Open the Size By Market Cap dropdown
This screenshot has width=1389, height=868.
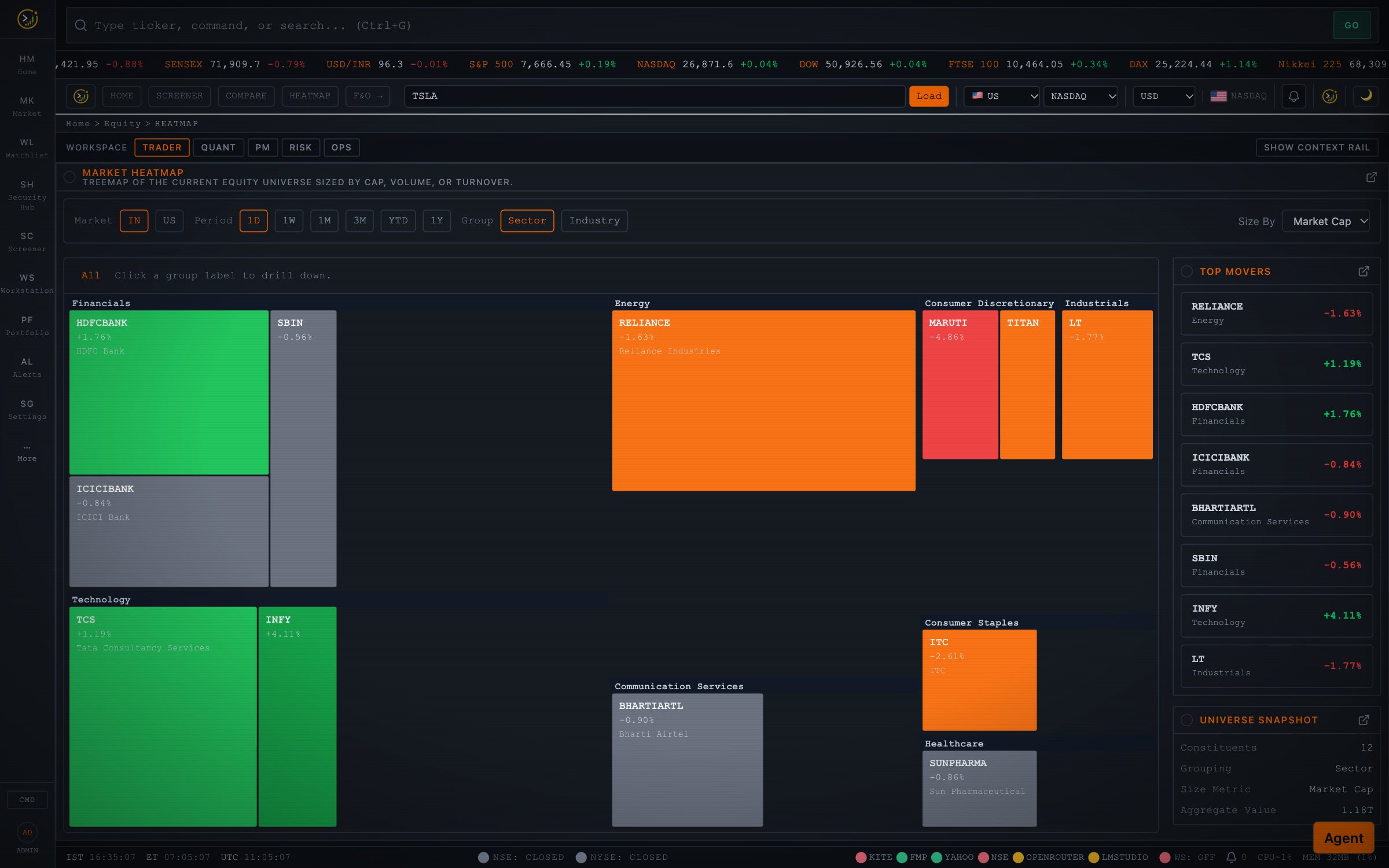[1326, 221]
